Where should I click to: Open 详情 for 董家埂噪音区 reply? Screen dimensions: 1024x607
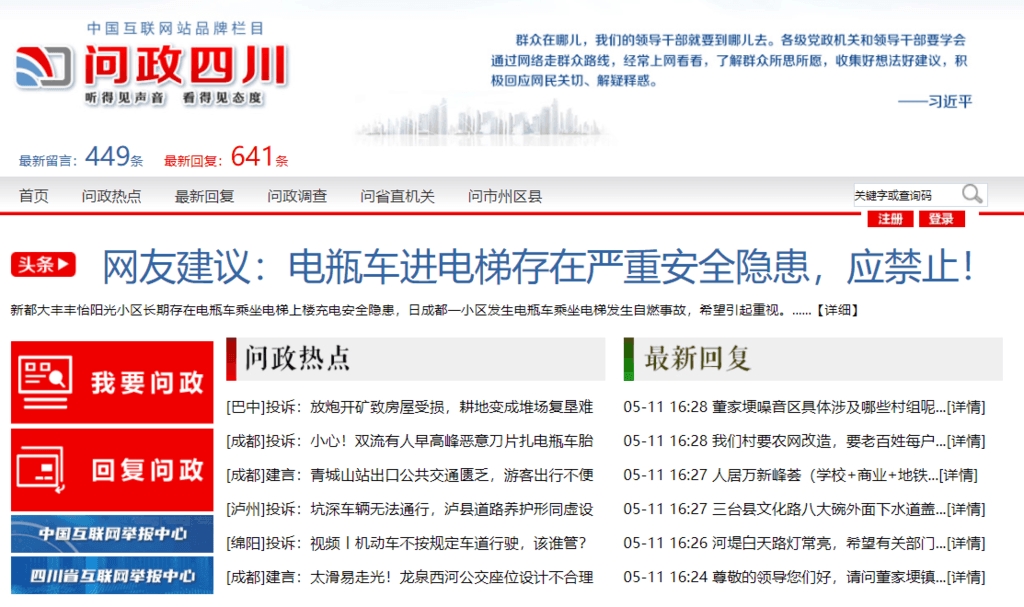[965, 407]
